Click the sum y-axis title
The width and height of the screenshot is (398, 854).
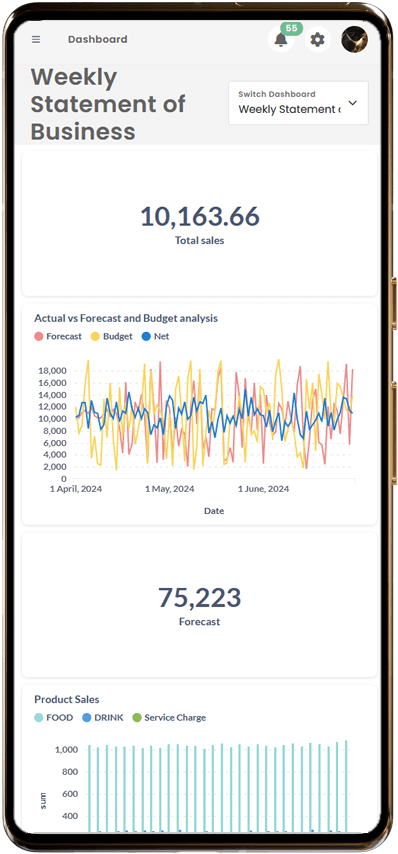tap(43, 800)
